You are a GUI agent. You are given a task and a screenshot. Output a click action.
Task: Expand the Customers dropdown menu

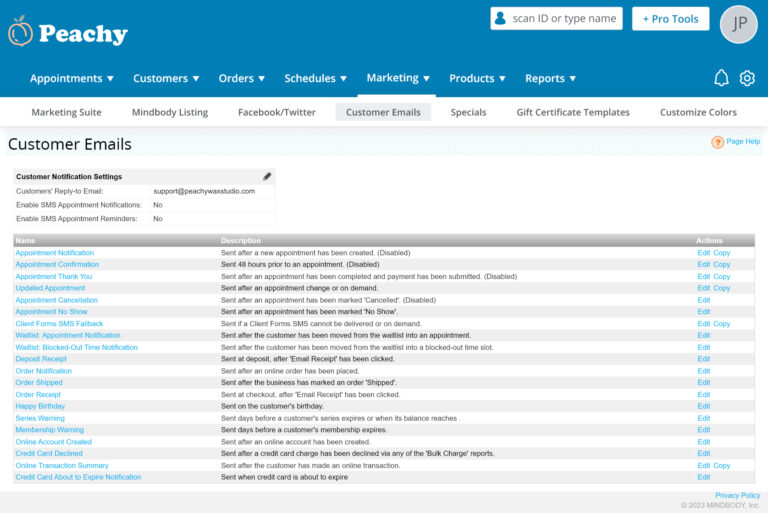[166, 78]
